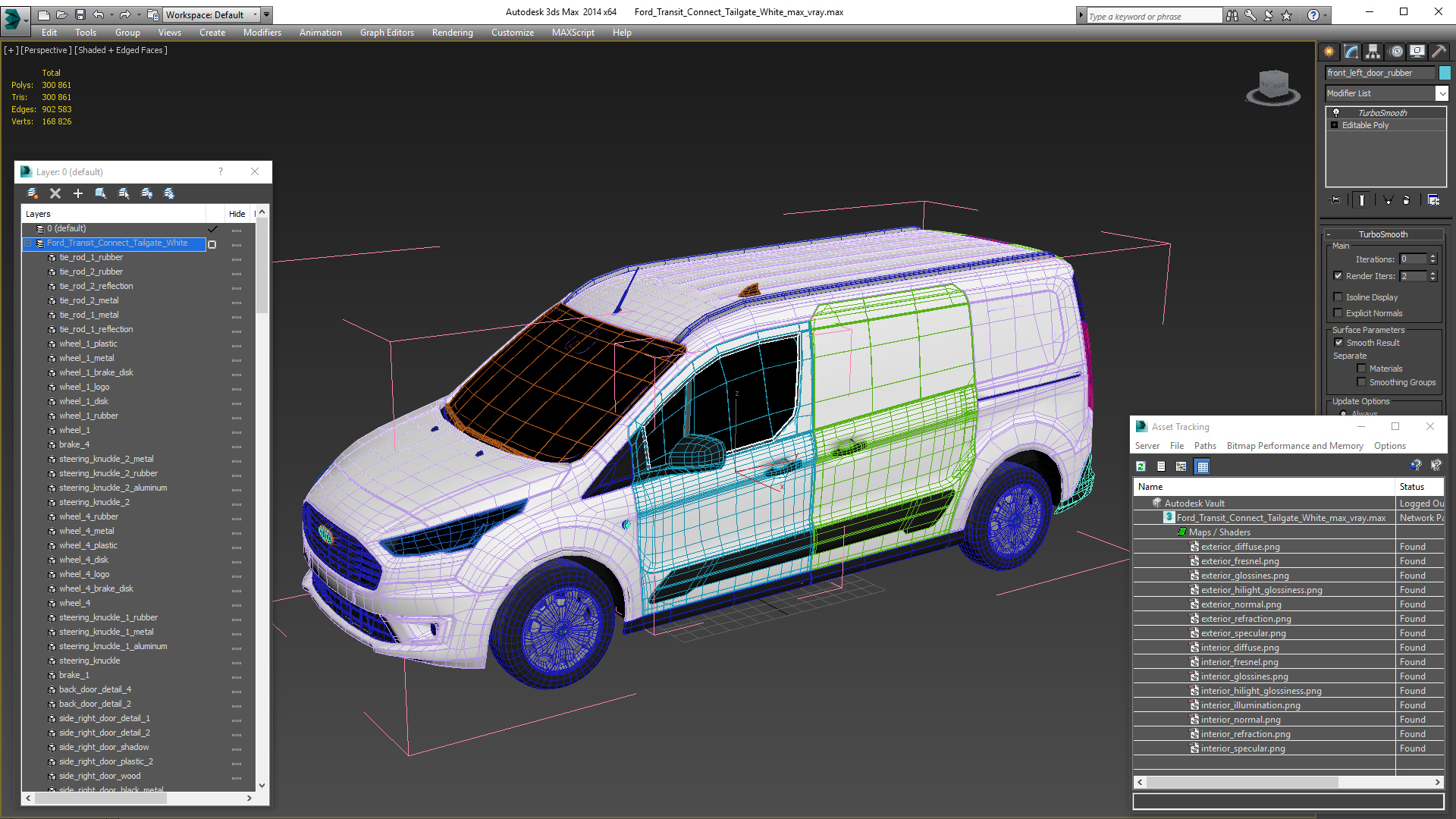The width and height of the screenshot is (1456, 819).
Task: Collapse Ford_Transit_Connect_Tailgate_White layer tree
Action: pos(28,243)
